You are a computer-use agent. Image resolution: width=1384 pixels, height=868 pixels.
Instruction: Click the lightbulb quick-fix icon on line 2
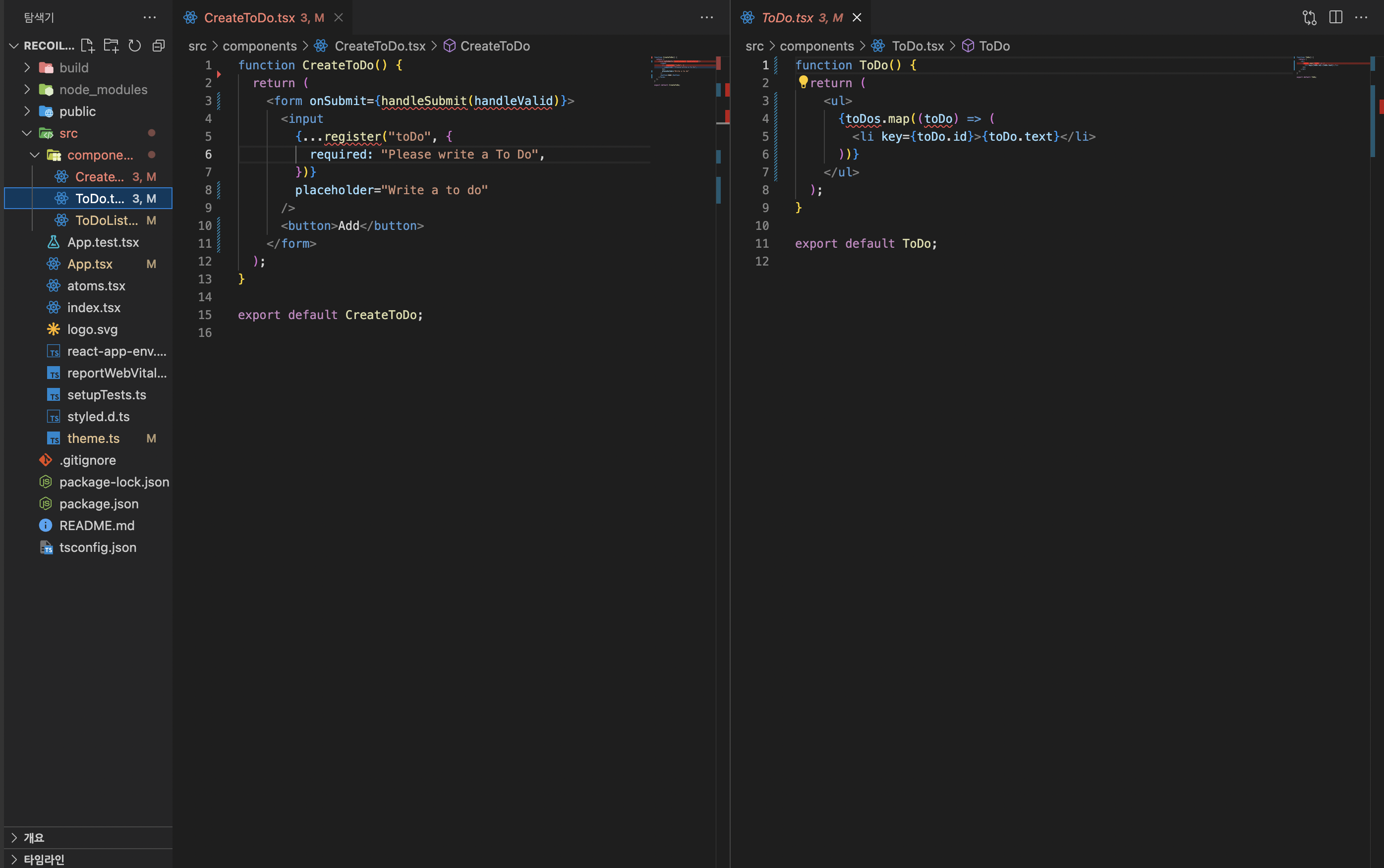803,82
